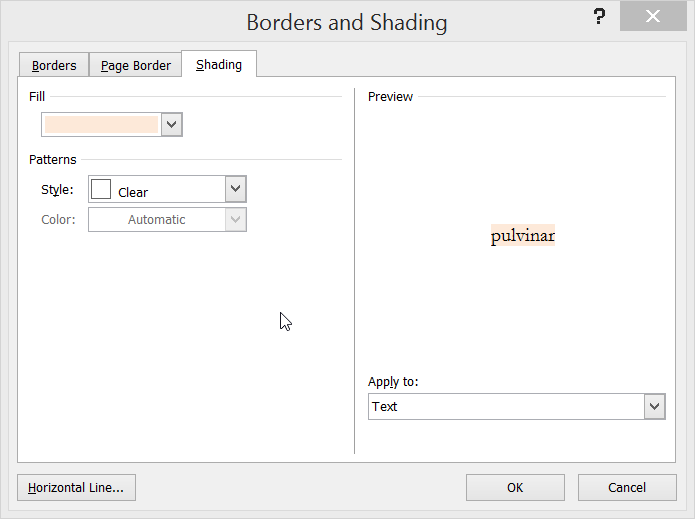Select the Shading tab
This screenshot has height=519, width=695.
(x=219, y=64)
